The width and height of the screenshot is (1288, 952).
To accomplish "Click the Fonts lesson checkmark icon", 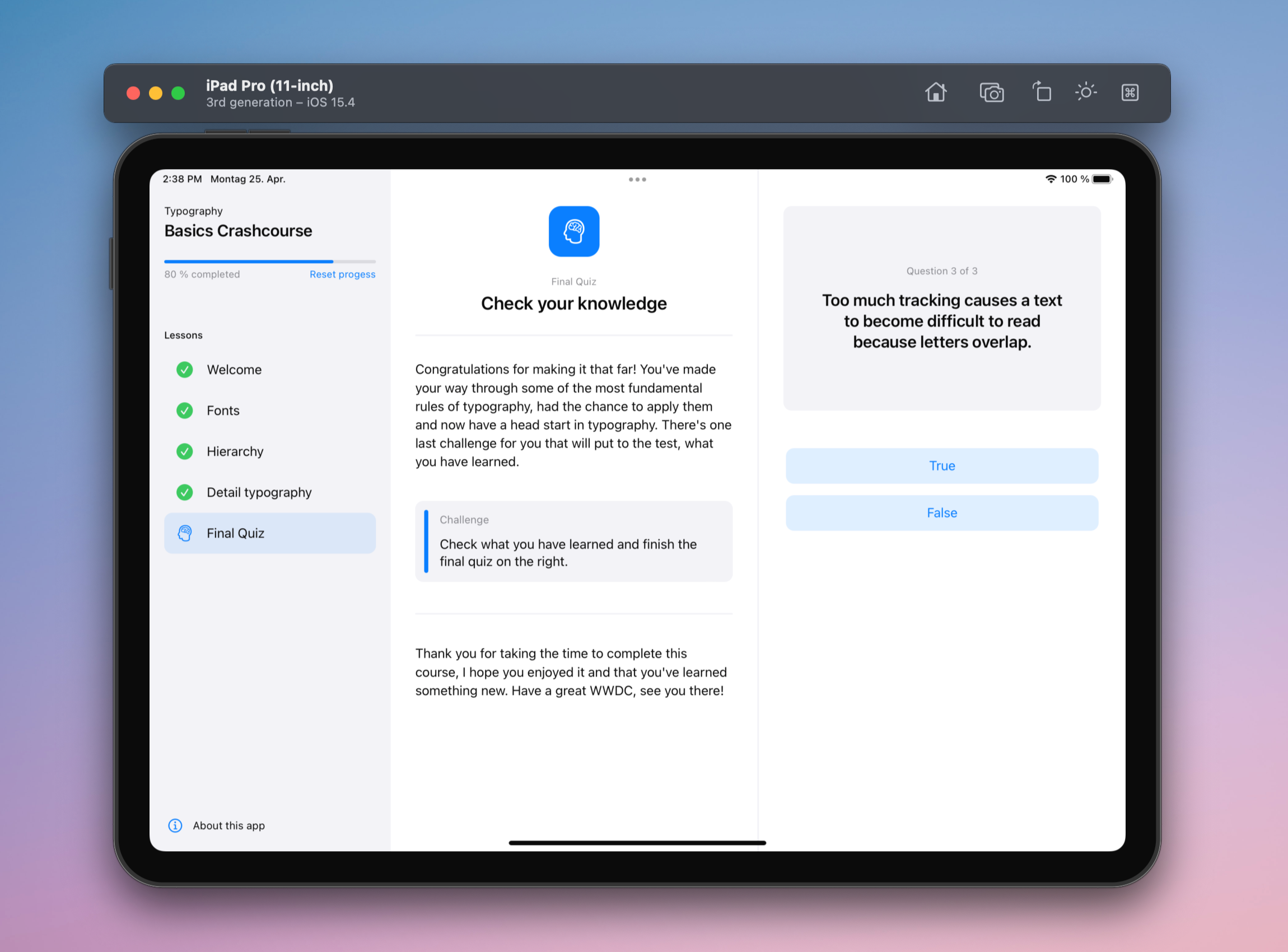I will (184, 410).
